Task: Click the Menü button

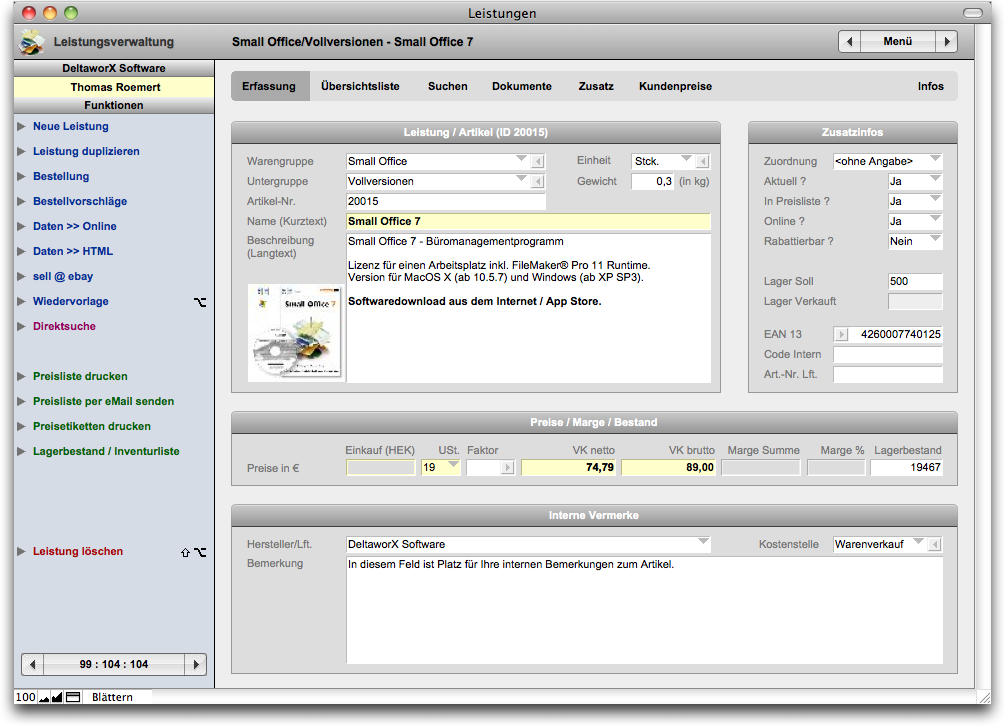Action: tap(898, 42)
